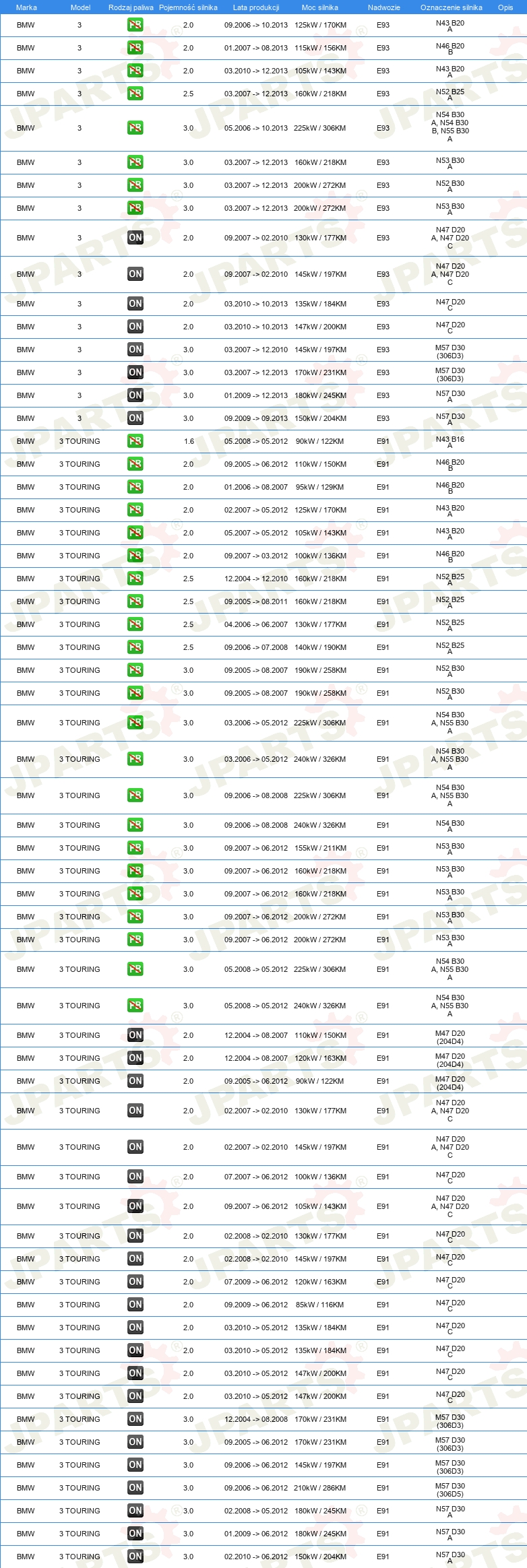Screen dimensions: 527x1568
Task: Click the '07.2007 -> 06.2012' production years cell
Action: tap(256, 1177)
